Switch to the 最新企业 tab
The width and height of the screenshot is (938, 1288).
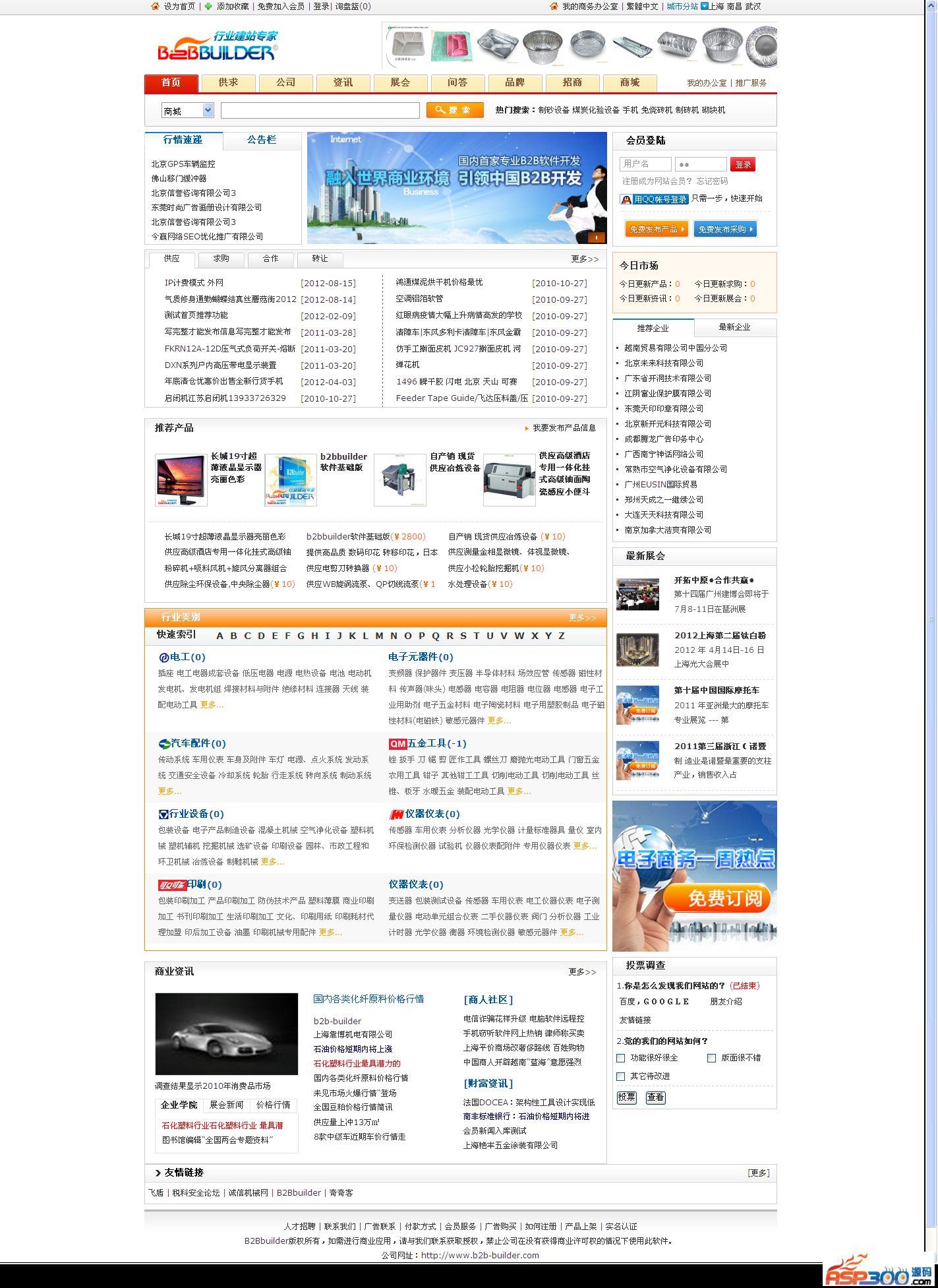[x=734, y=328]
